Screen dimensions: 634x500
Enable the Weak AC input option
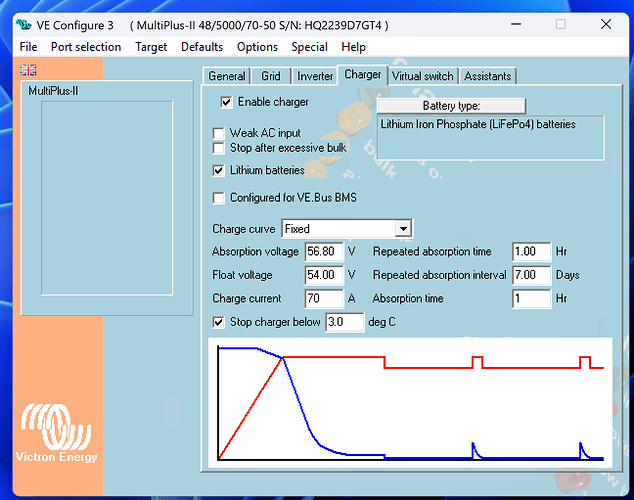click(219, 133)
